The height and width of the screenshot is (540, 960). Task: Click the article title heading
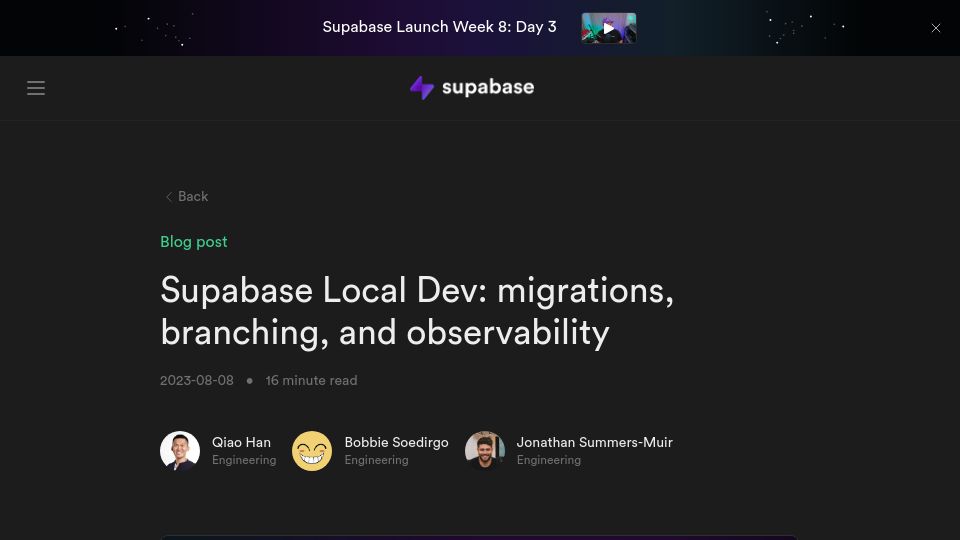[x=417, y=311]
